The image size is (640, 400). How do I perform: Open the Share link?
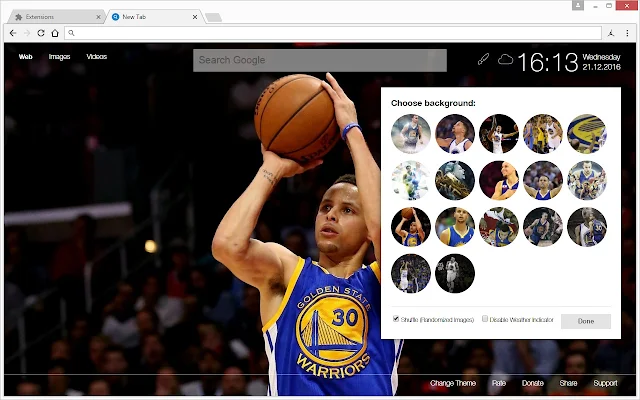click(x=568, y=383)
